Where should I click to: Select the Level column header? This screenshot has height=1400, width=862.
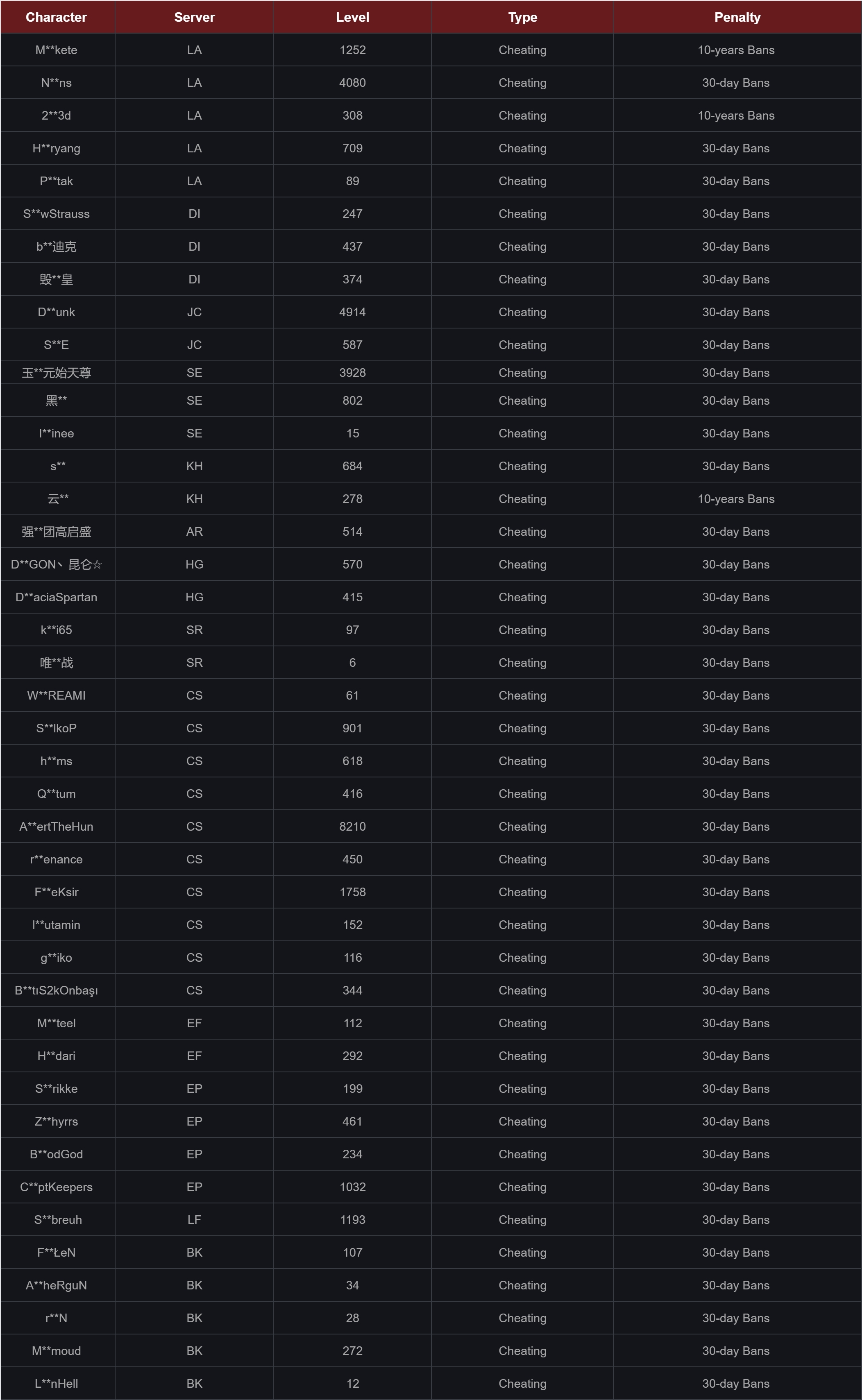(352, 17)
